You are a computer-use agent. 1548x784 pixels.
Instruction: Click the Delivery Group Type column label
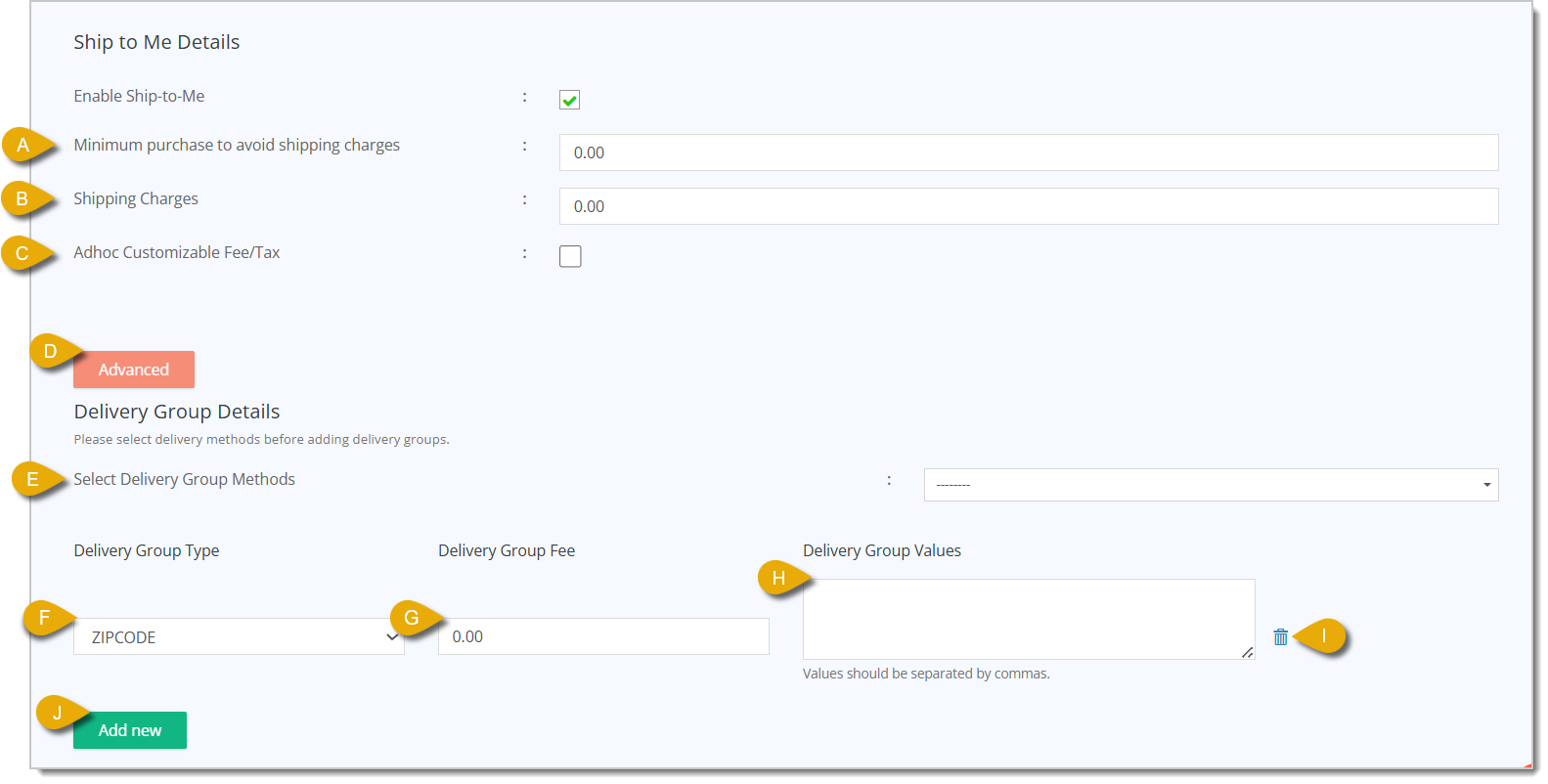147,550
